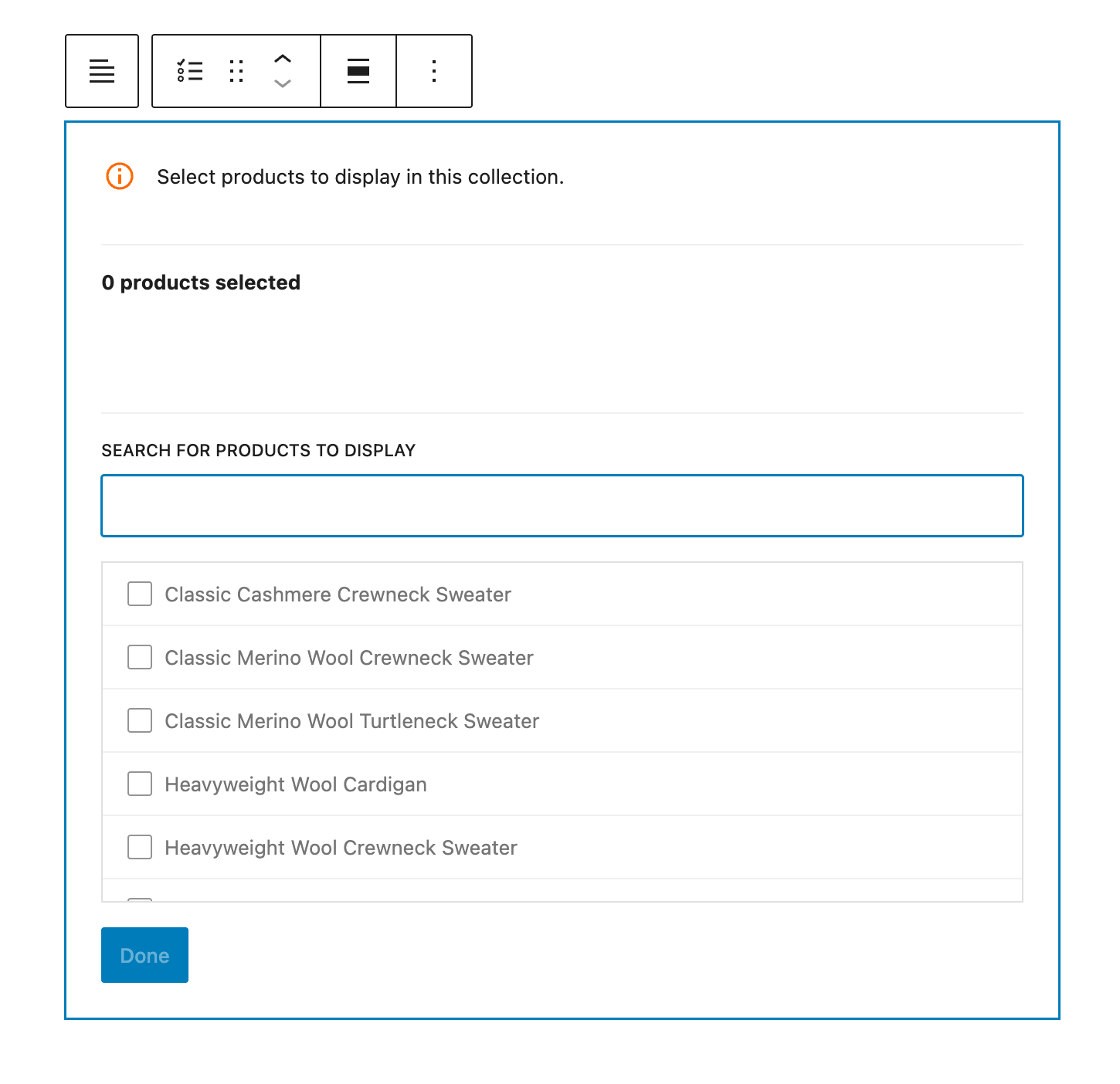Focus the product search input field

[562, 506]
